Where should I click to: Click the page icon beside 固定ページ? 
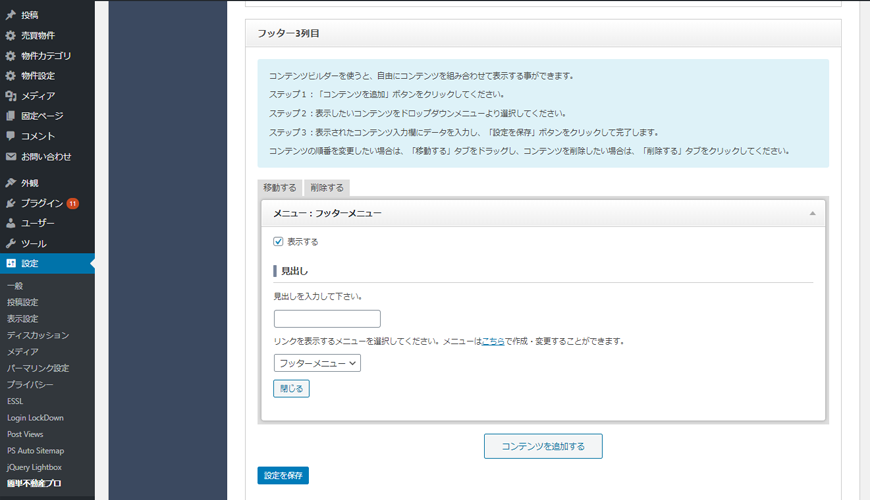tap(11, 116)
